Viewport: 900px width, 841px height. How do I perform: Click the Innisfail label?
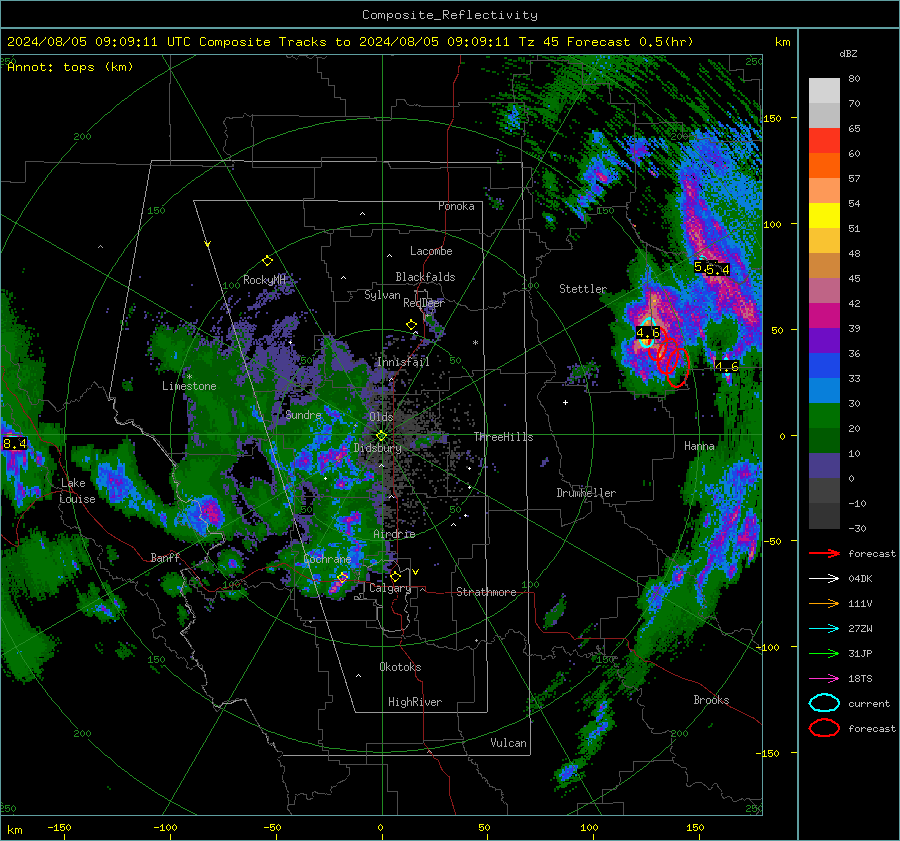(x=403, y=362)
